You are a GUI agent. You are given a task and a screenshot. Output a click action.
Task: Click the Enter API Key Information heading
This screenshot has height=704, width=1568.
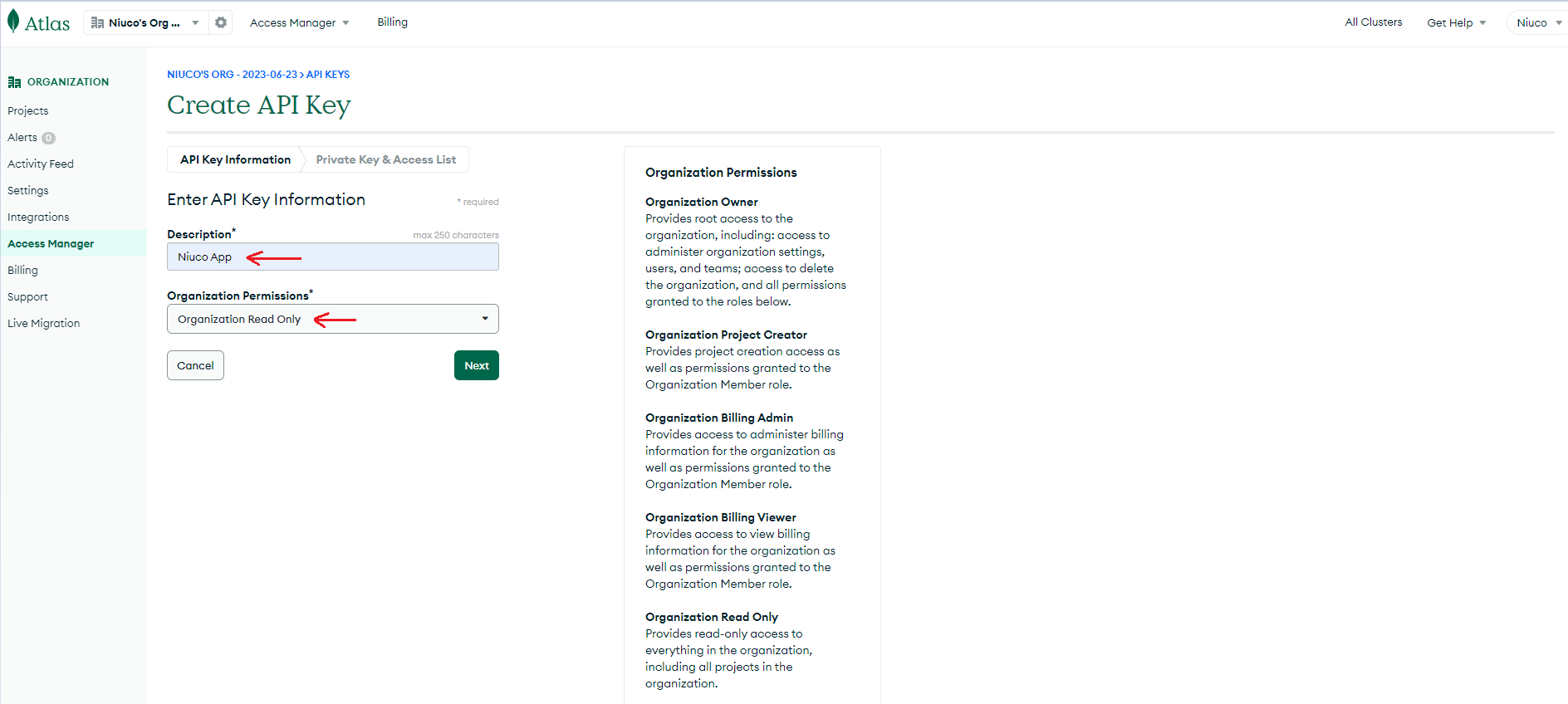pyautogui.click(x=266, y=199)
